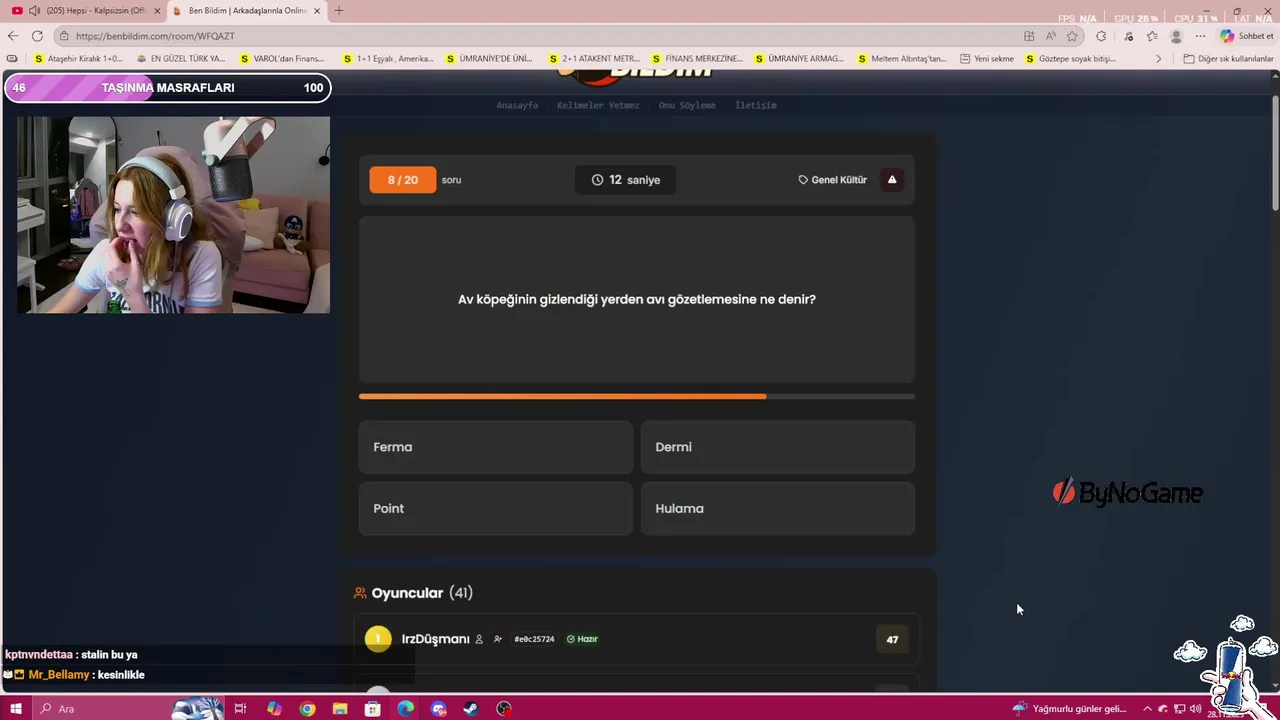
Task: Choose the answer Ferma
Action: point(495,447)
